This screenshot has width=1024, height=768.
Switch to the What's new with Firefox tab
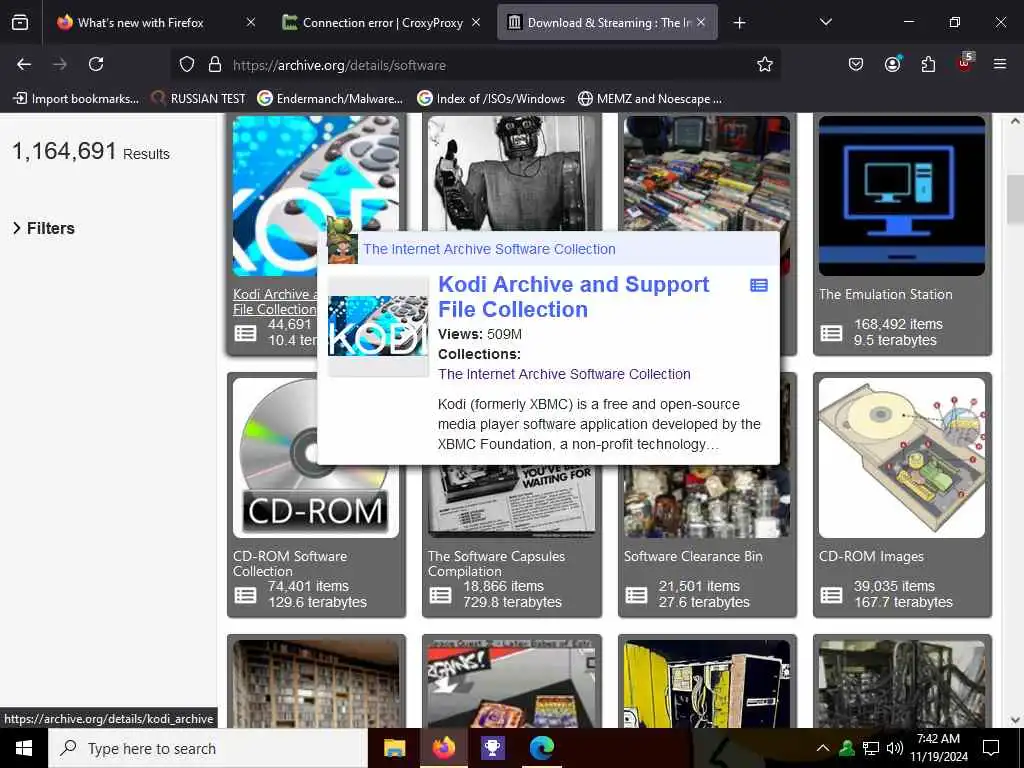click(140, 23)
